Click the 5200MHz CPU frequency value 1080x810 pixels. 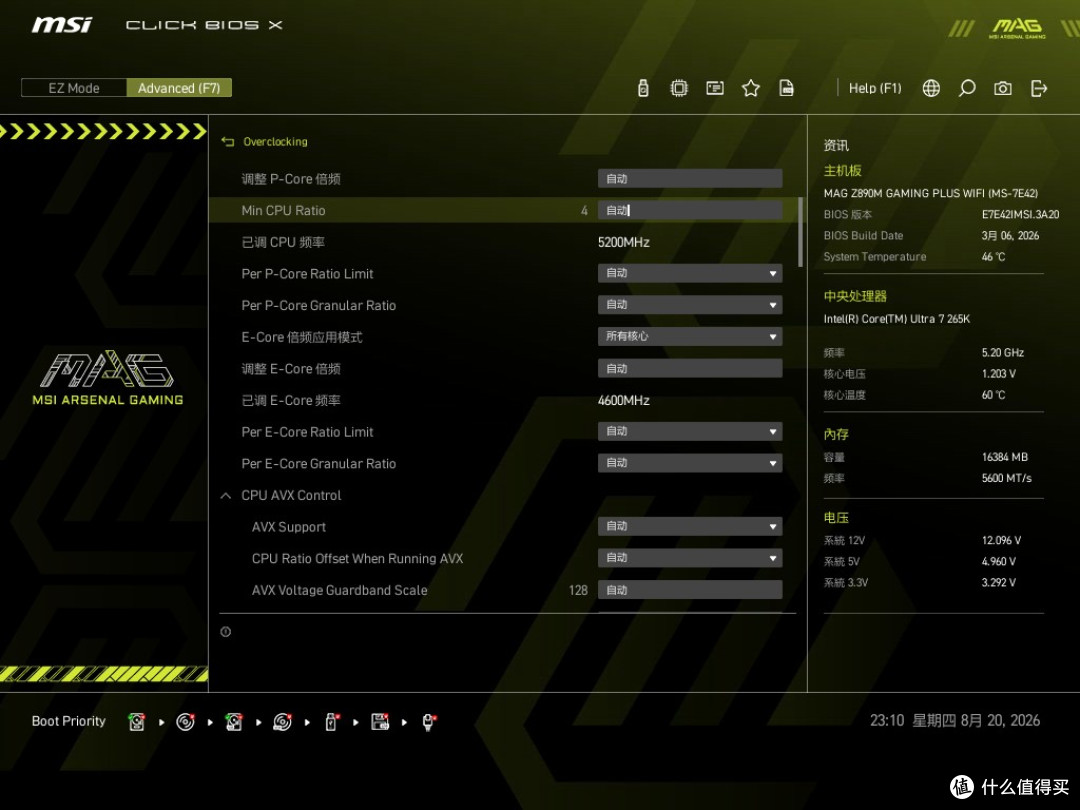click(x=623, y=242)
